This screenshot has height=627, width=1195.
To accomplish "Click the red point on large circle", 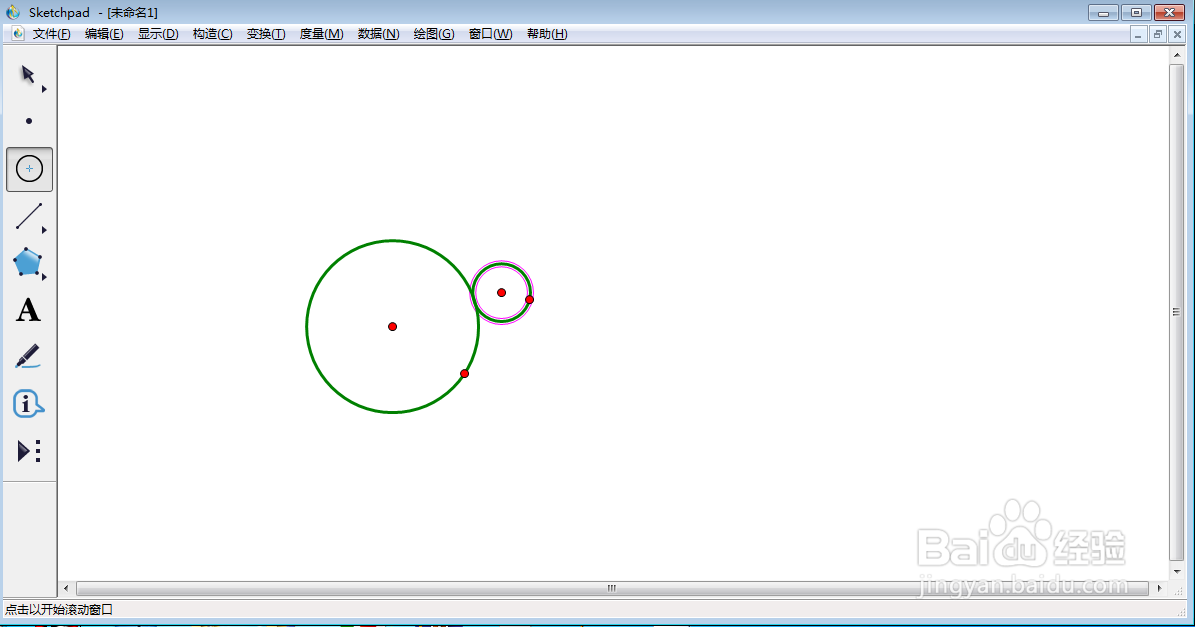I will [x=464, y=373].
